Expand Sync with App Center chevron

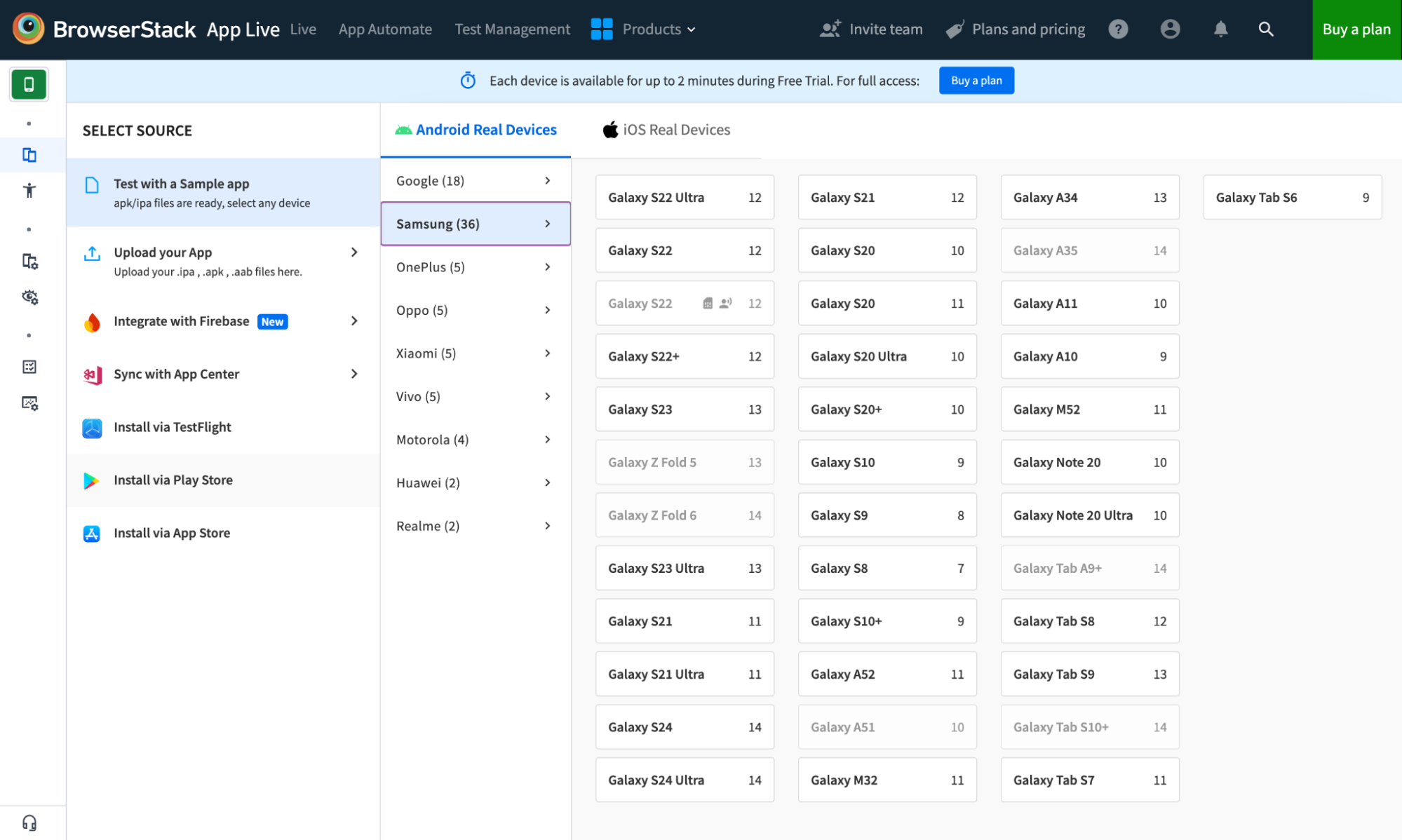(x=354, y=374)
